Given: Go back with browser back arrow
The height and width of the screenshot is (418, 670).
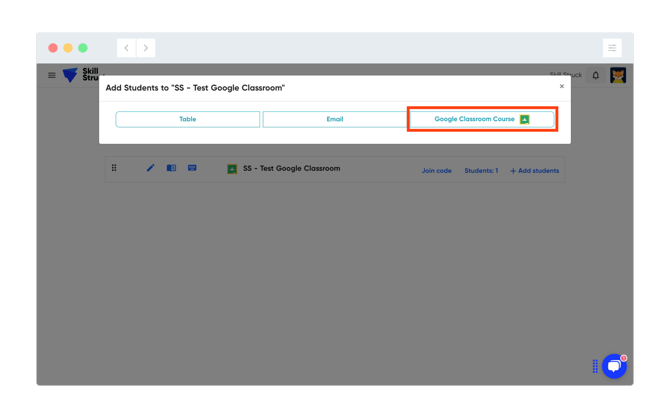Looking at the screenshot, I should [x=127, y=48].
